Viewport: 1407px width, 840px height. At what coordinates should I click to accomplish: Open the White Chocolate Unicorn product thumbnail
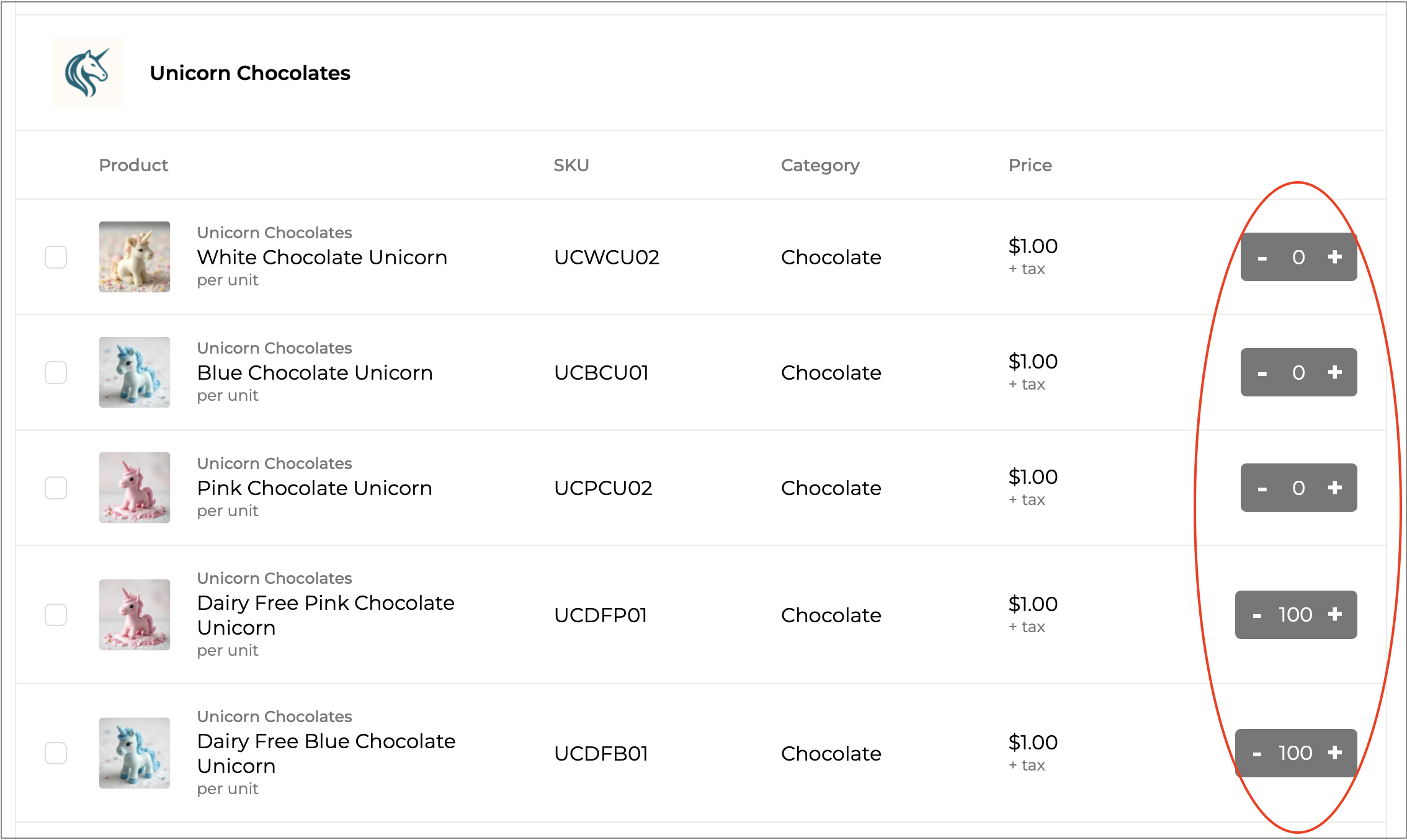click(x=135, y=257)
